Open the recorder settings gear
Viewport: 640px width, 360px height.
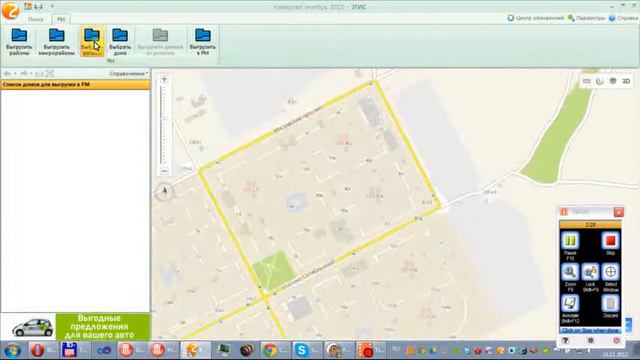590,340
